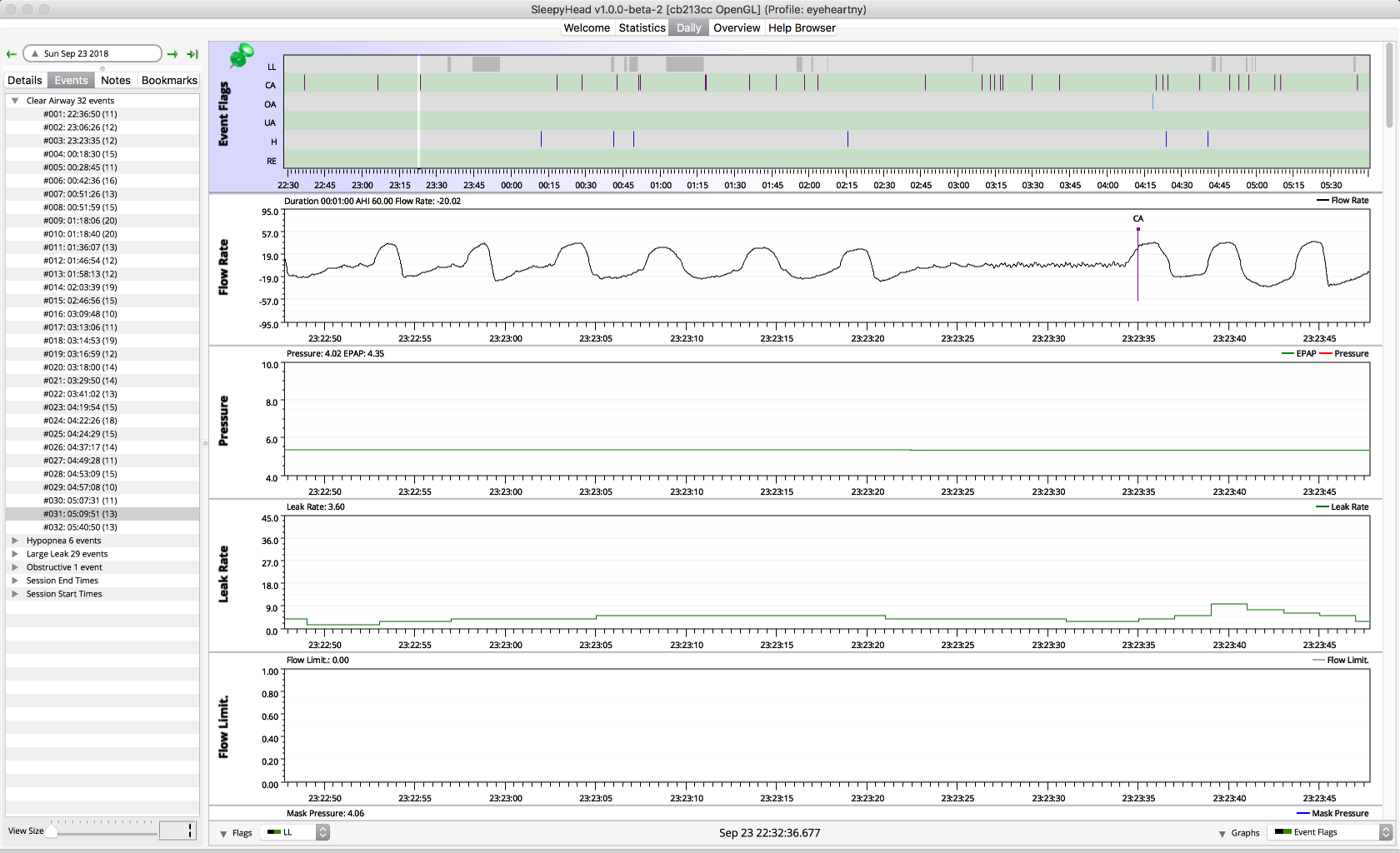Click the Flags triangle in the bottom bar
The width and height of the screenshot is (1400, 853).
[223, 833]
